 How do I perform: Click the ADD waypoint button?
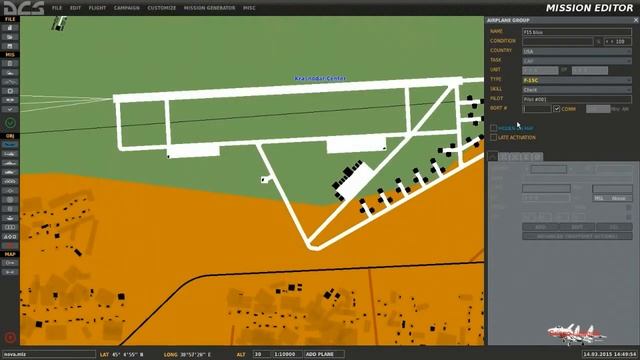pyautogui.click(x=540, y=227)
